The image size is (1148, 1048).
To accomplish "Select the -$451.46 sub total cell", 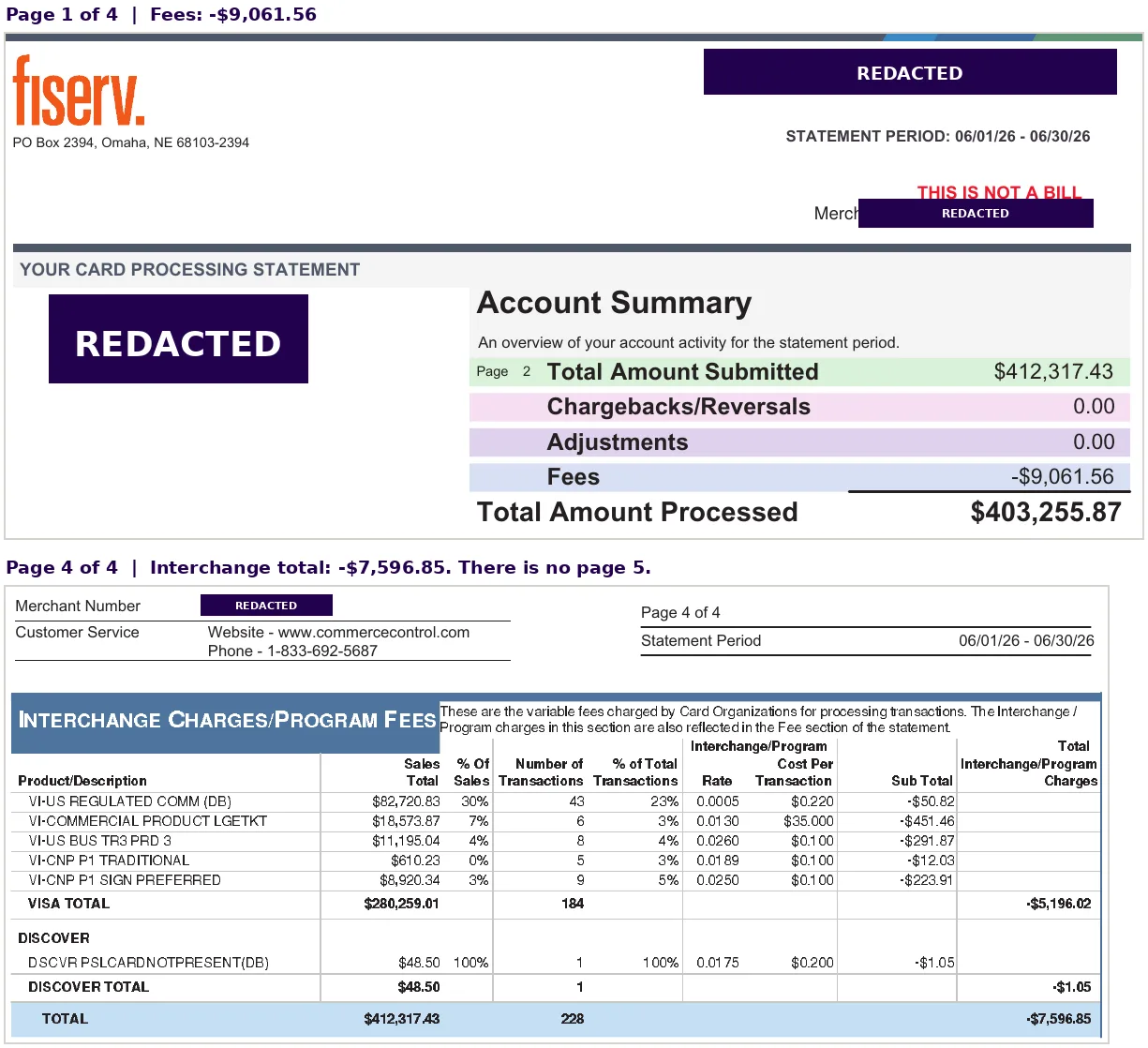I will tap(931, 821).
